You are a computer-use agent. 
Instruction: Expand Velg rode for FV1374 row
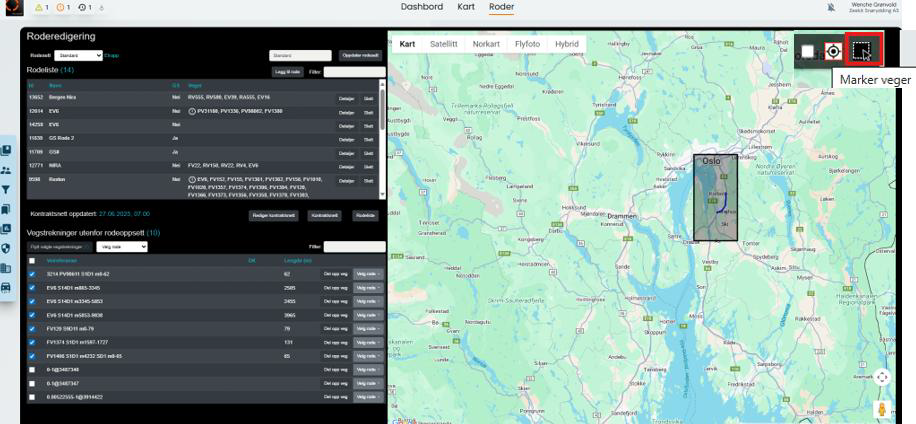point(368,341)
